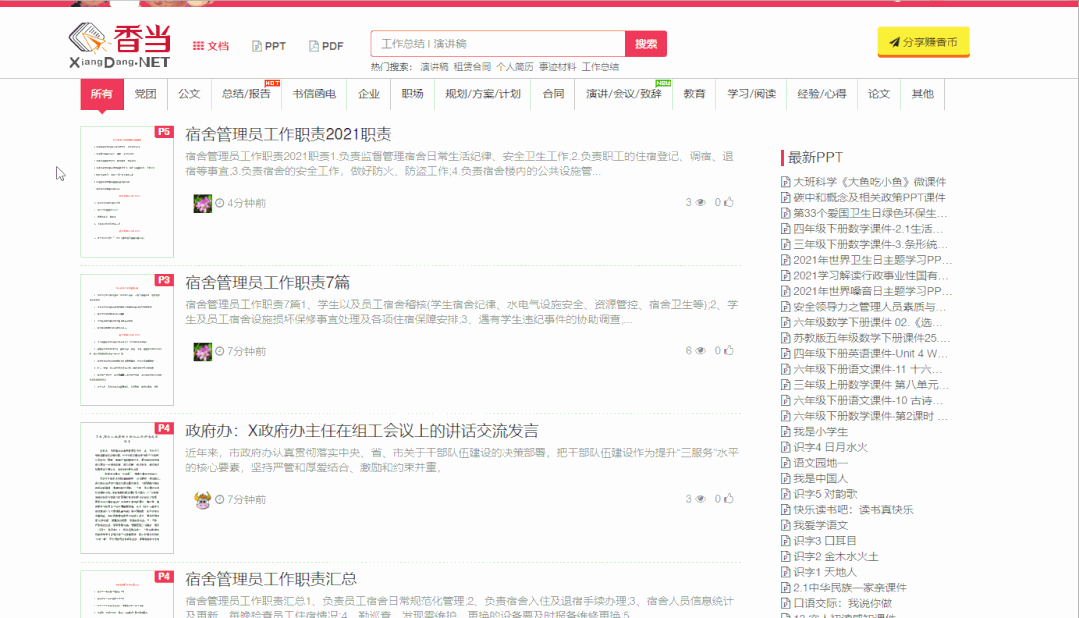
Task: Open the 文档 section with grid icon
Action: 211,46
